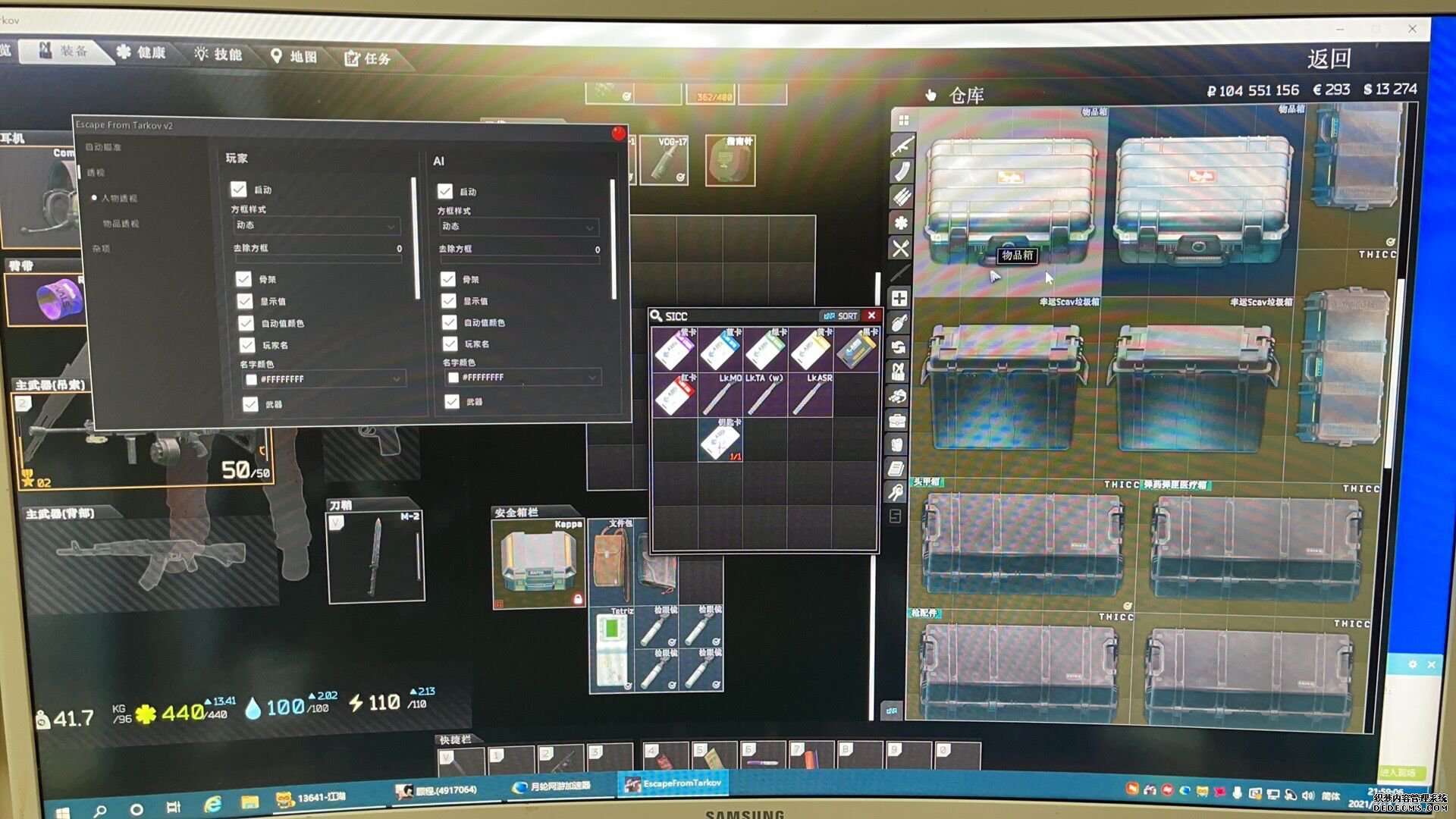
Task: Select the magazines filter icon in stash sidebar
Action: pos(902,171)
